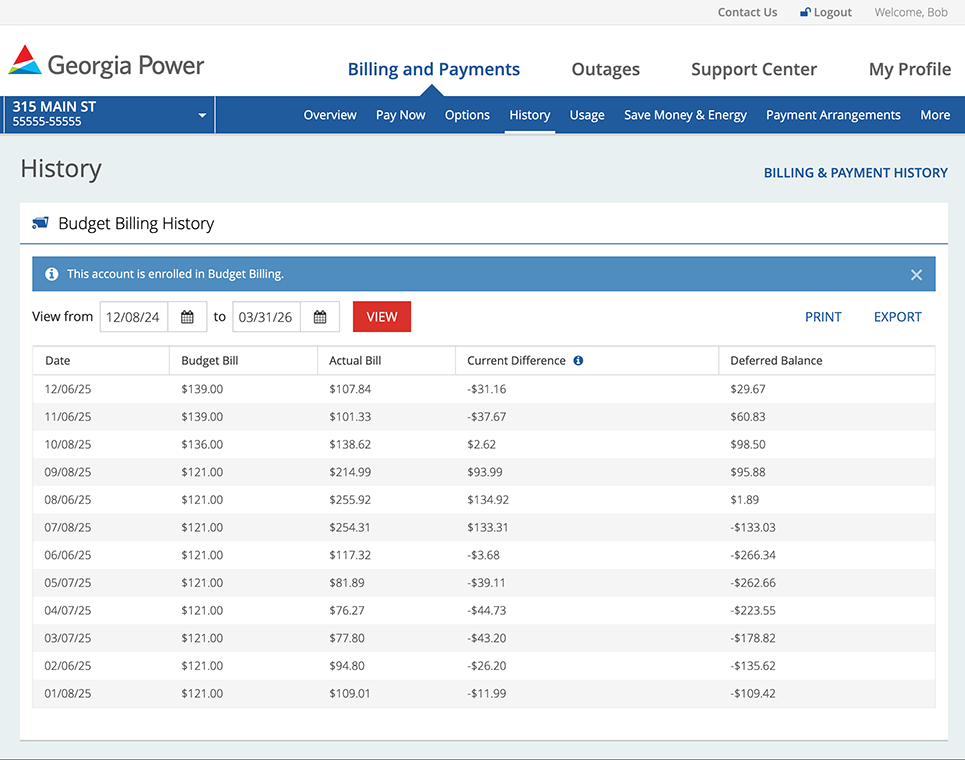The image size is (965, 760).
Task: Click the start date field 12/08/24
Action: point(134,317)
